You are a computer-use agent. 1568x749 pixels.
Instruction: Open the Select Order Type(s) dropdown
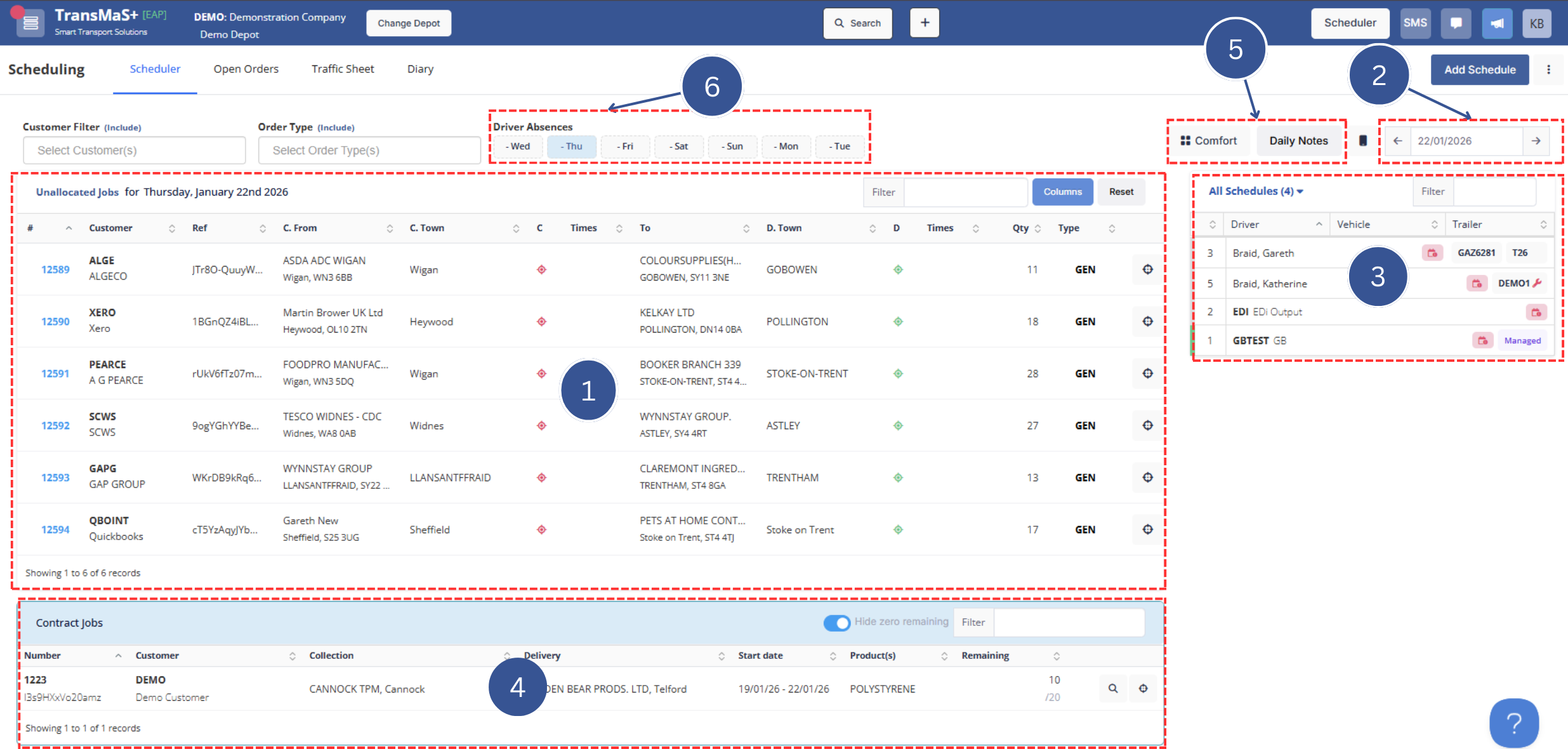click(x=369, y=150)
